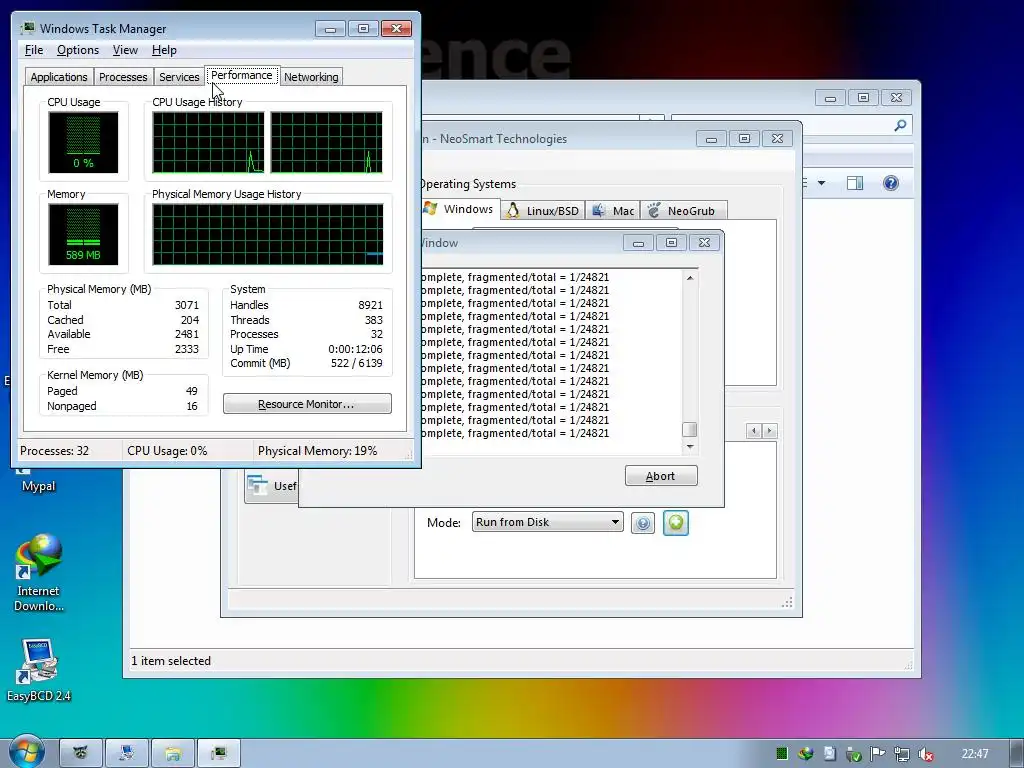Screen dimensions: 1024x768
Task: Click the Physical Memory Total value 3071
Action: pyautogui.click(x=187, y=305)
